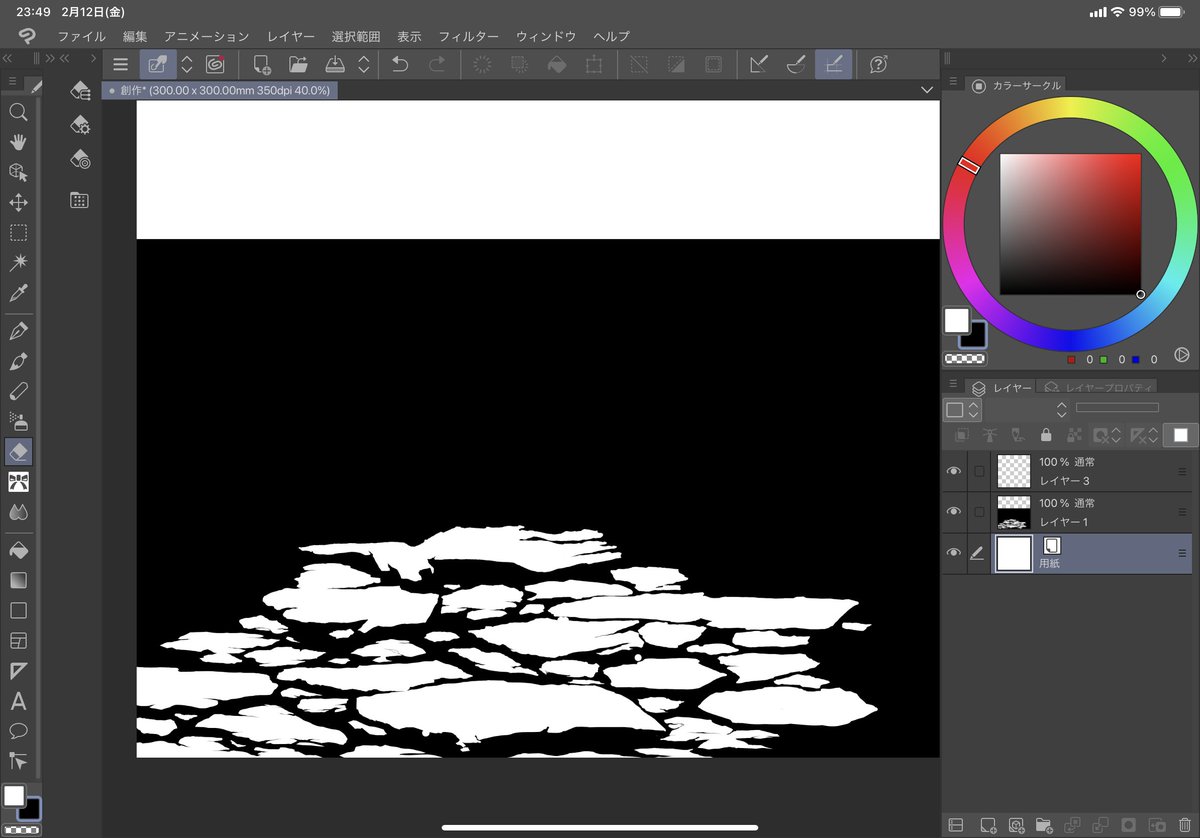Activate the Fill bucket tool

pos(18,549)
